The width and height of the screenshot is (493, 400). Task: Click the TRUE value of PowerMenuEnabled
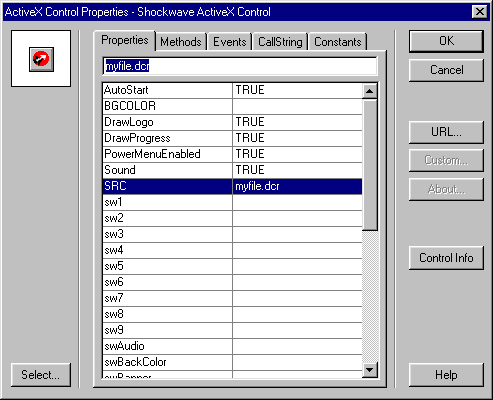(250, 154)
